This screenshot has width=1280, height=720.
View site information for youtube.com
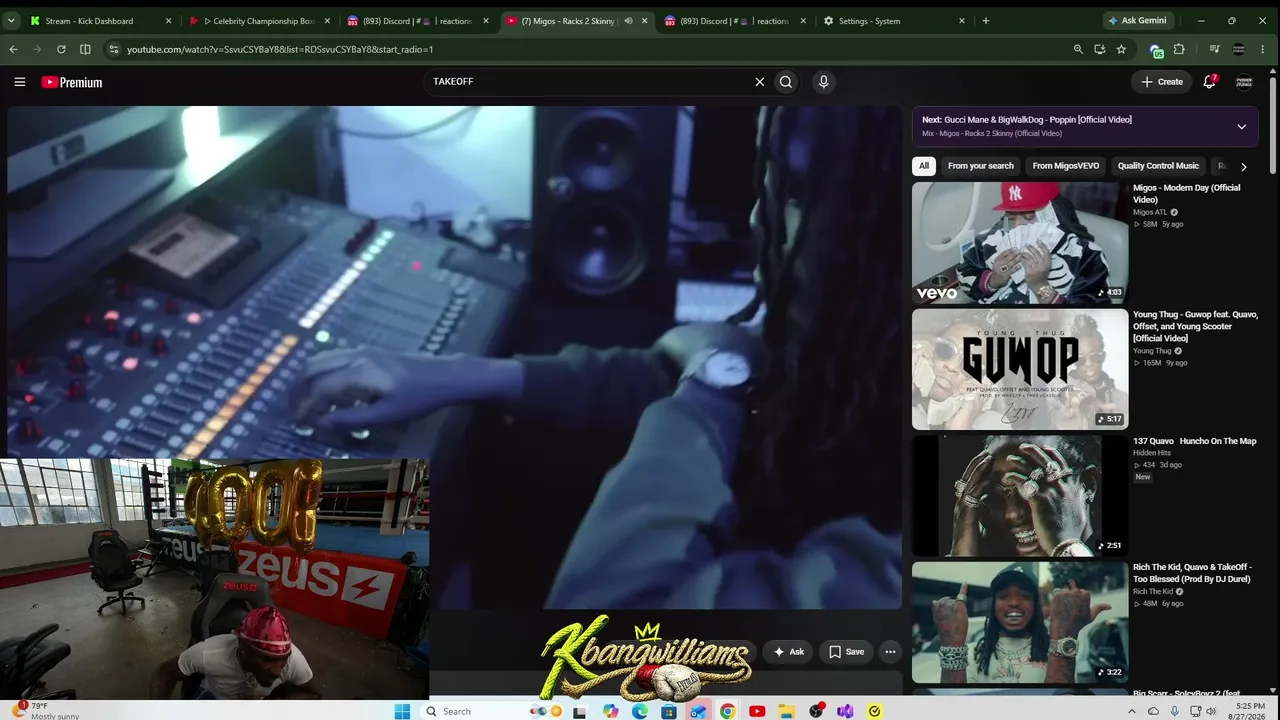coord(114,49)
